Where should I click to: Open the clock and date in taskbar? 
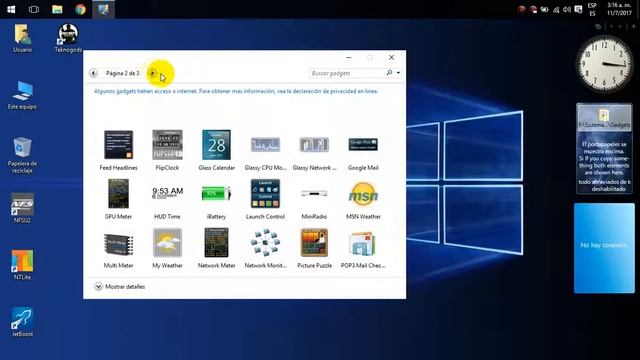[619, 9]
